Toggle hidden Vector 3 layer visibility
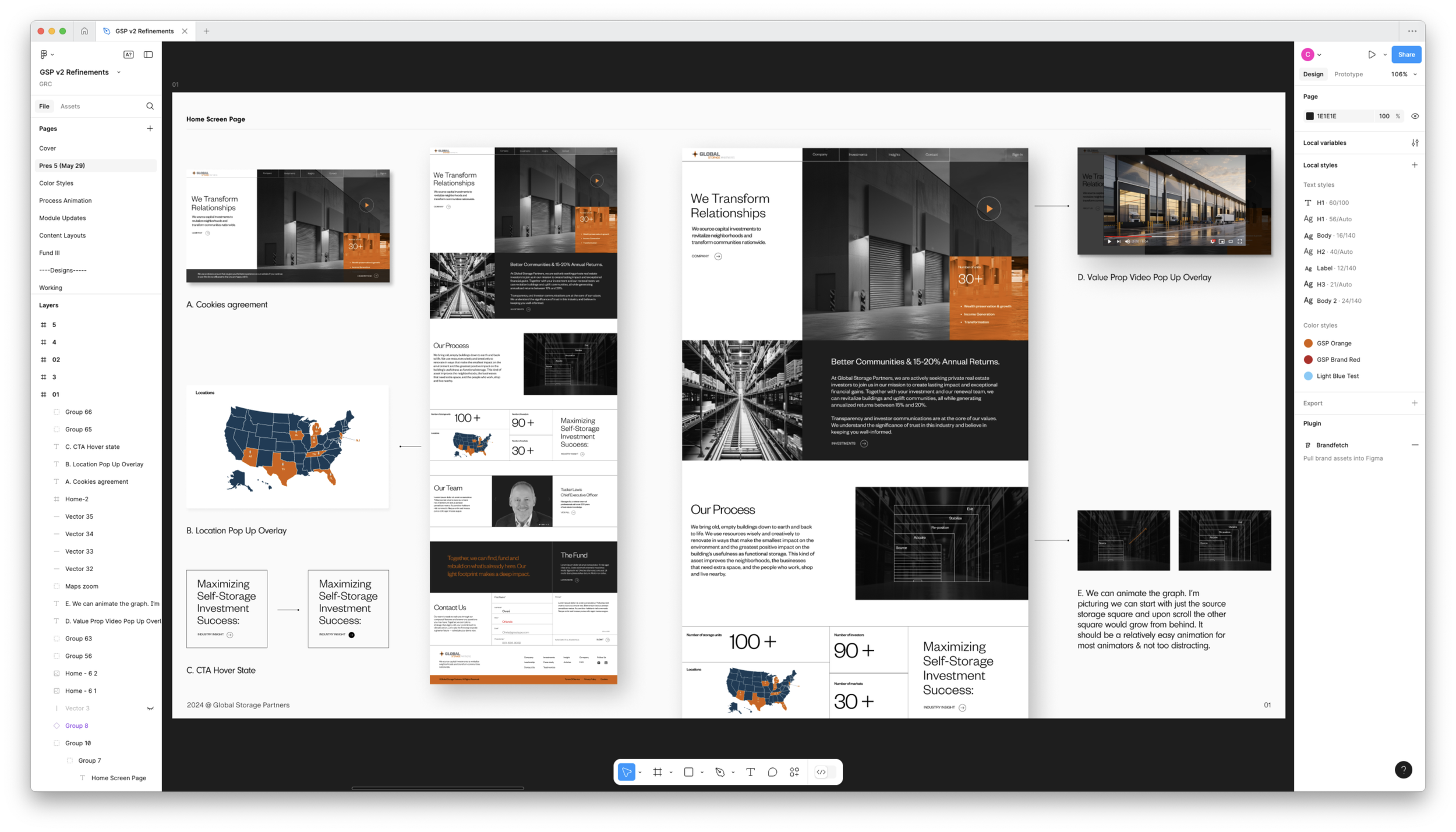The width and height of the screenshot is (1456, 832). (x=150, y=709)
